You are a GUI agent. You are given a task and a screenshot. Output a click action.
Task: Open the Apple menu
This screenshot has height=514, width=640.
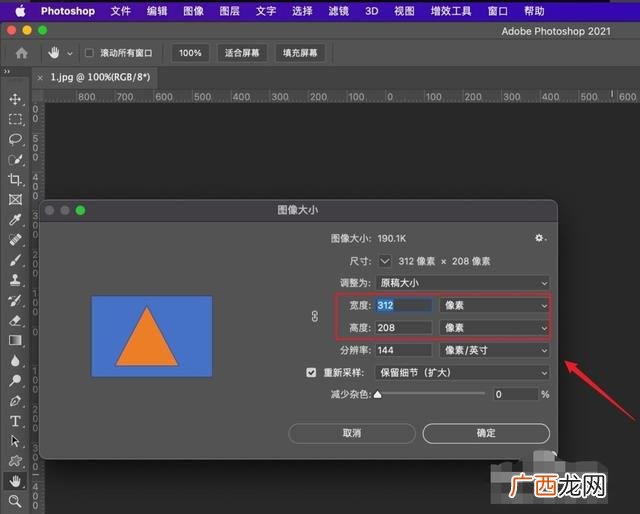coord(20,11)
